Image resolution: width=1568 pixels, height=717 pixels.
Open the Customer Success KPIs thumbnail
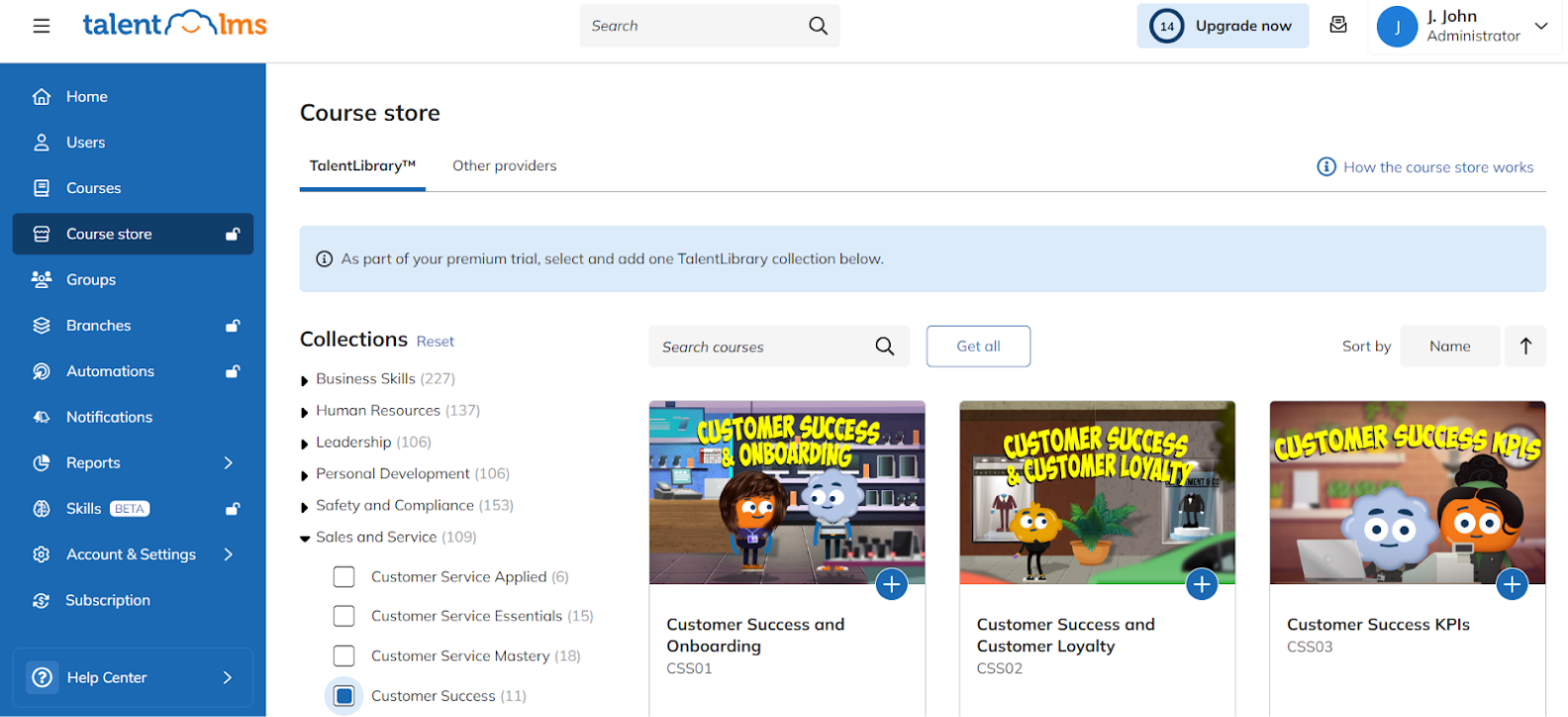point(1408,492)
